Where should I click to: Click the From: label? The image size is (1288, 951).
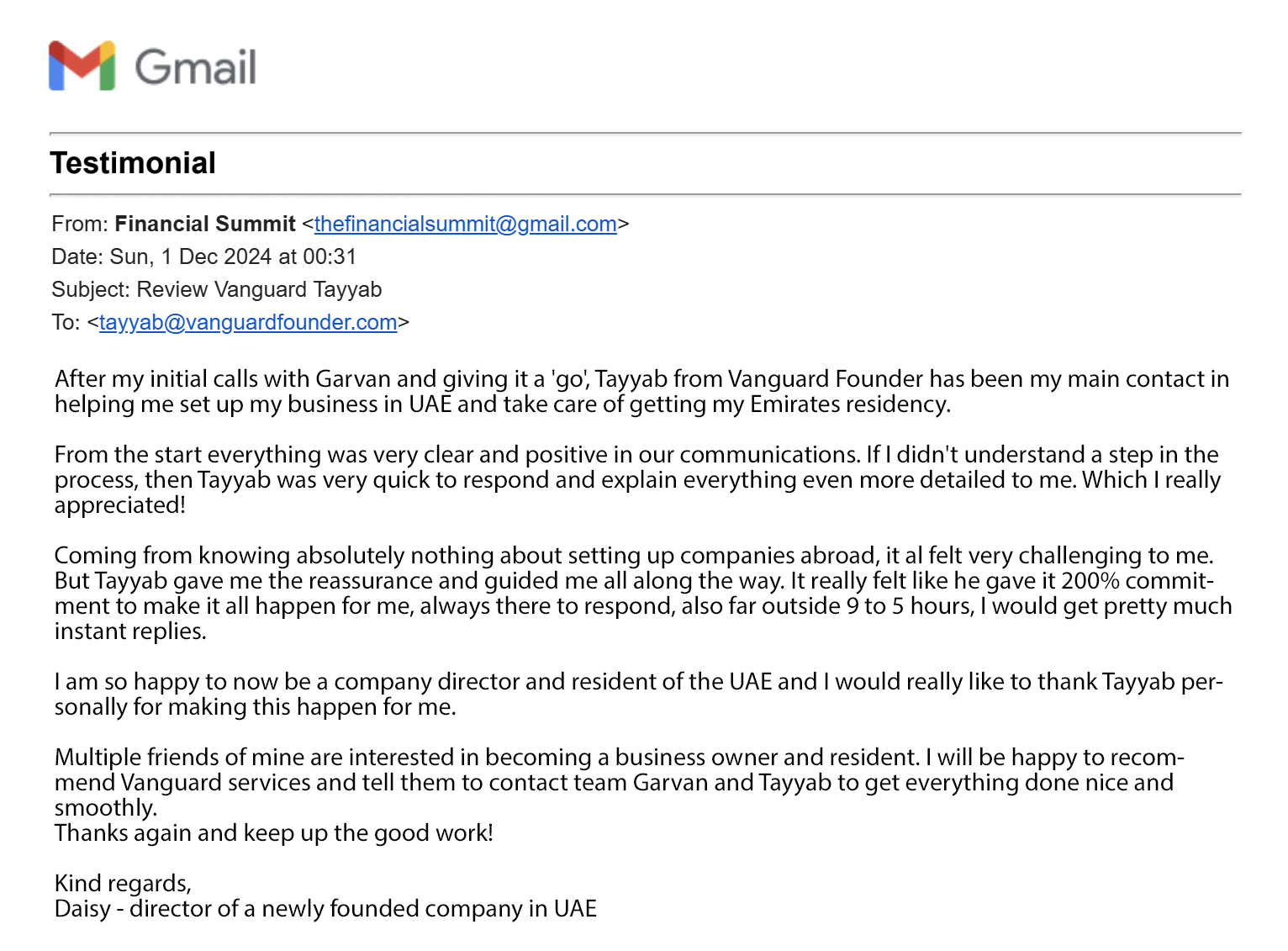coord(79,224)
